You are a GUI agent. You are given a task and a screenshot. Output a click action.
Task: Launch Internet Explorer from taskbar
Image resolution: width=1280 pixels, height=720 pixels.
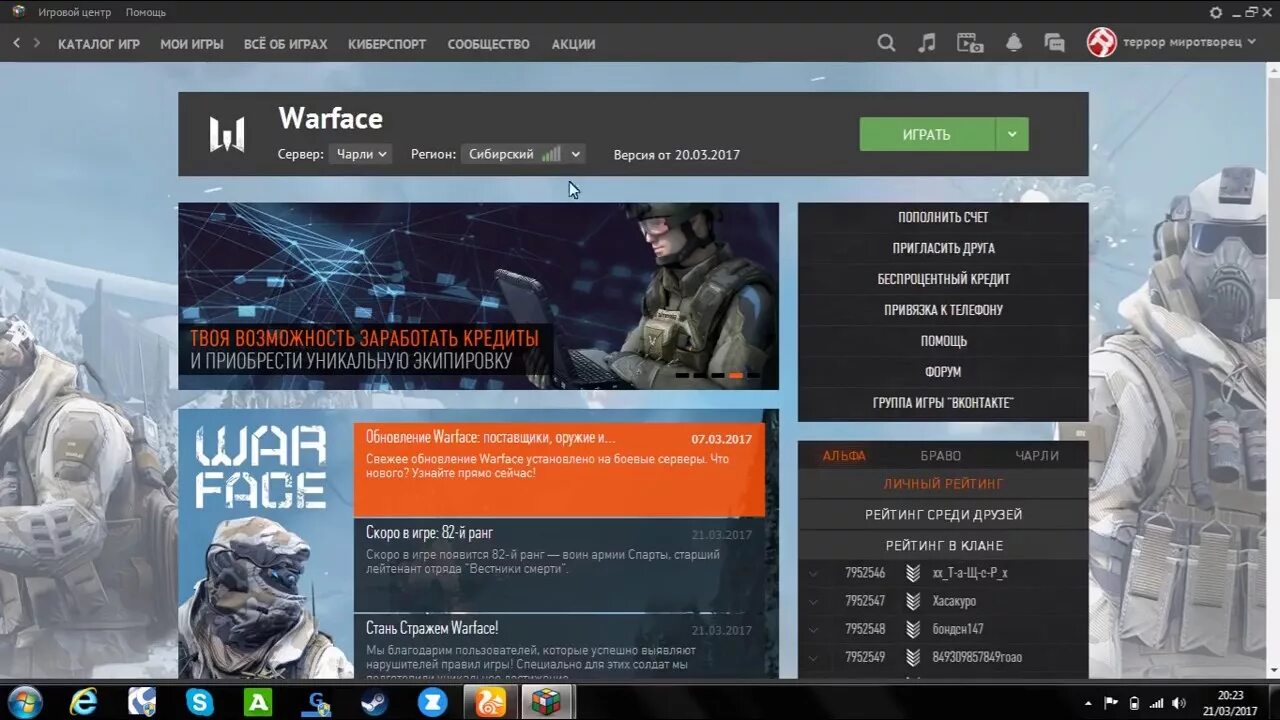(84, 702)
